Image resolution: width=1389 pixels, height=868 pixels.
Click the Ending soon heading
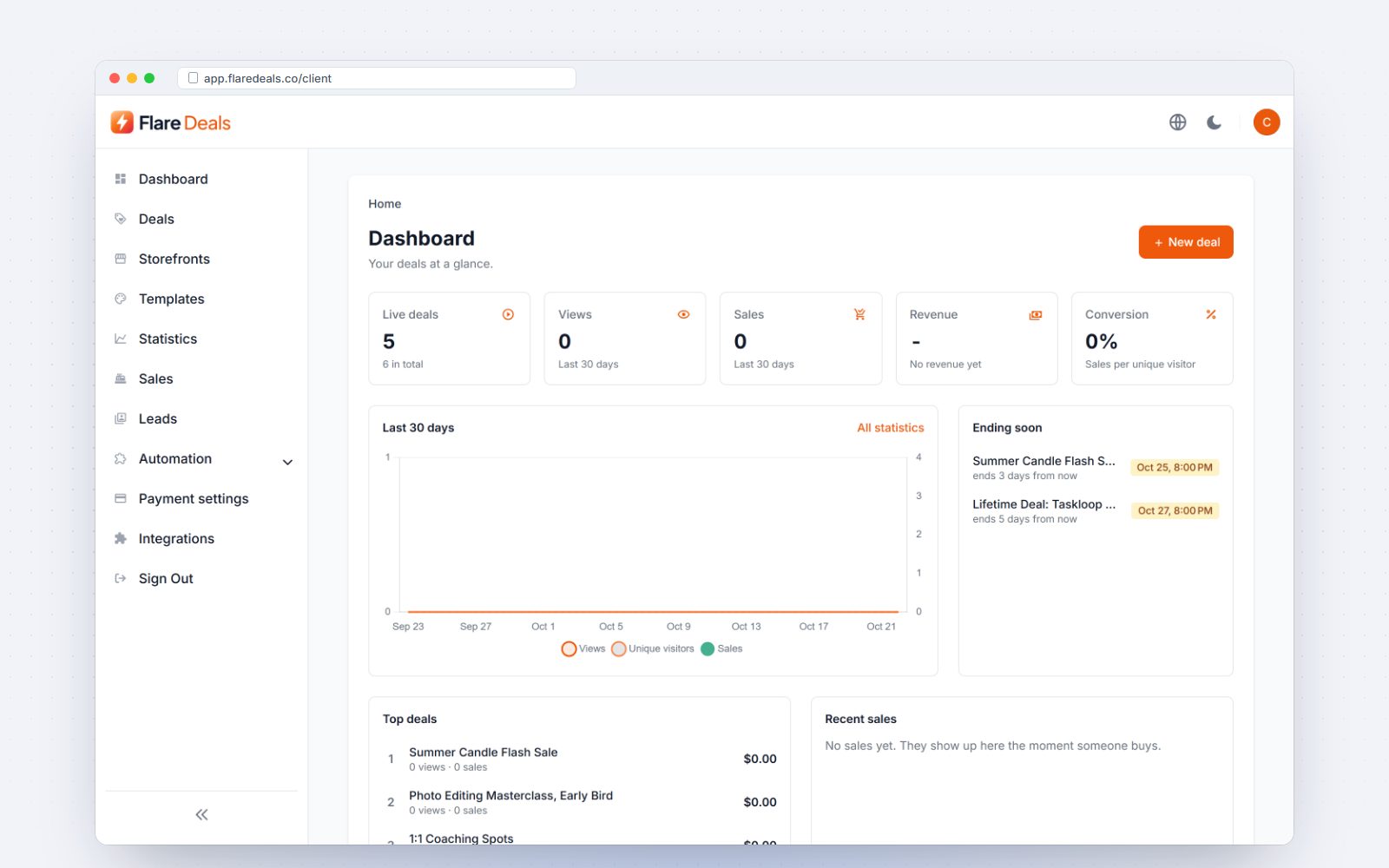1007,428
